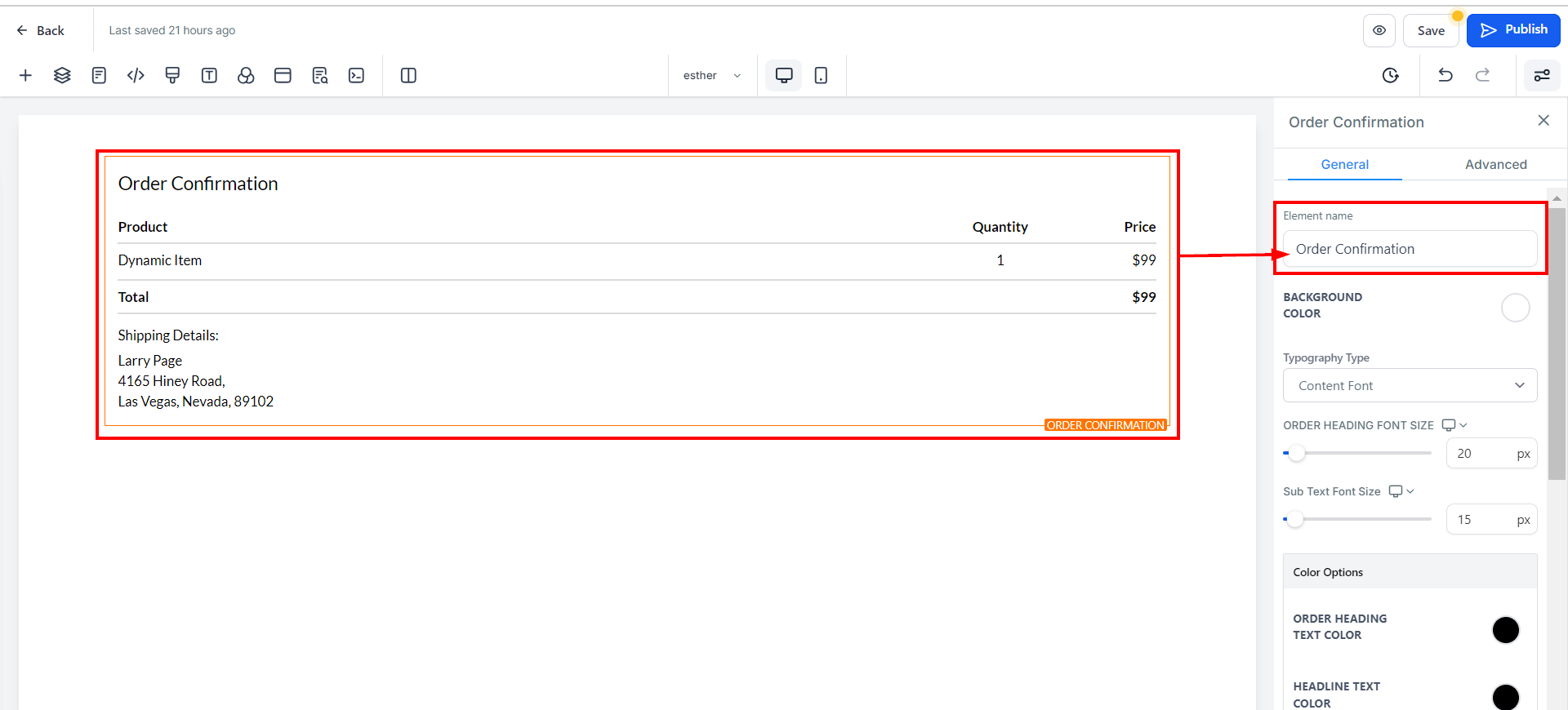Open the typography T icon
The width and height of the screenshot is (1568, 710).
tap(209, 76)
